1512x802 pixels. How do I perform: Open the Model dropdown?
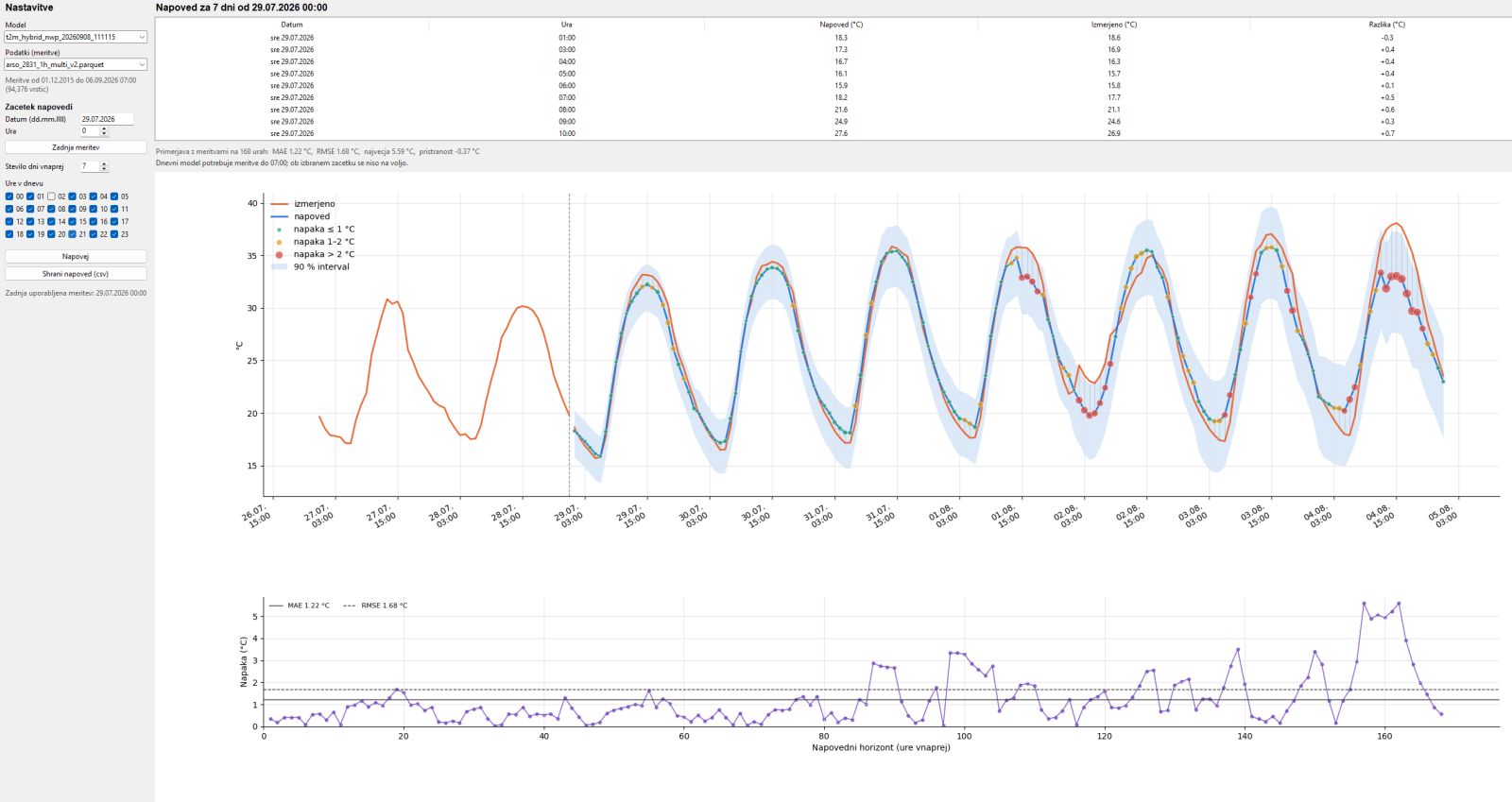[76, 37]
